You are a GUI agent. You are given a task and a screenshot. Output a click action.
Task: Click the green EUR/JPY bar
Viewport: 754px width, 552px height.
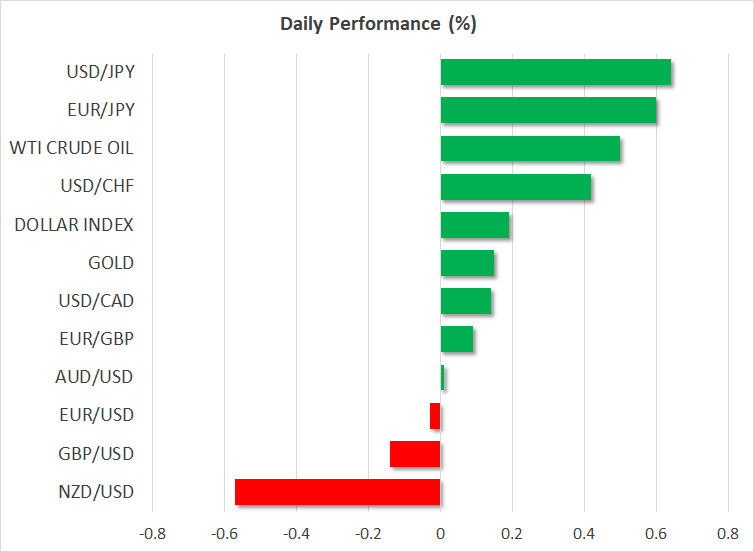[548, 110]
